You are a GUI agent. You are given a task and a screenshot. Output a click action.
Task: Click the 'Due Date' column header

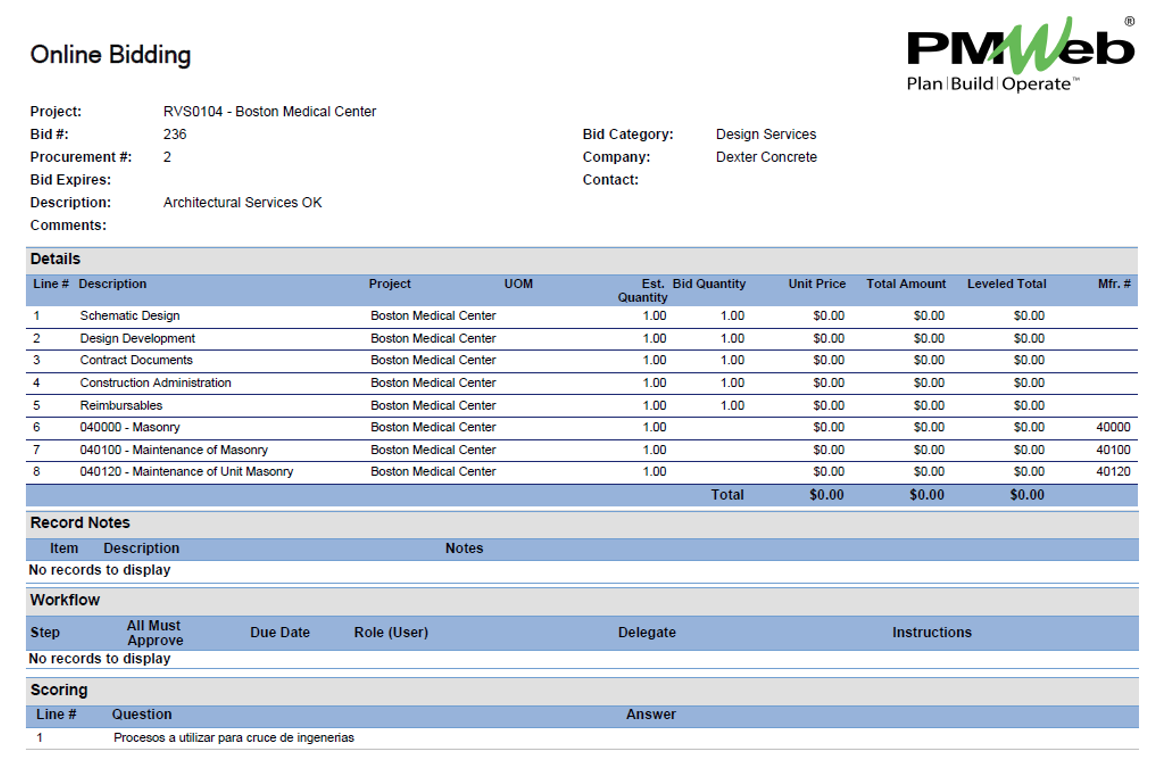click(279, 633)
